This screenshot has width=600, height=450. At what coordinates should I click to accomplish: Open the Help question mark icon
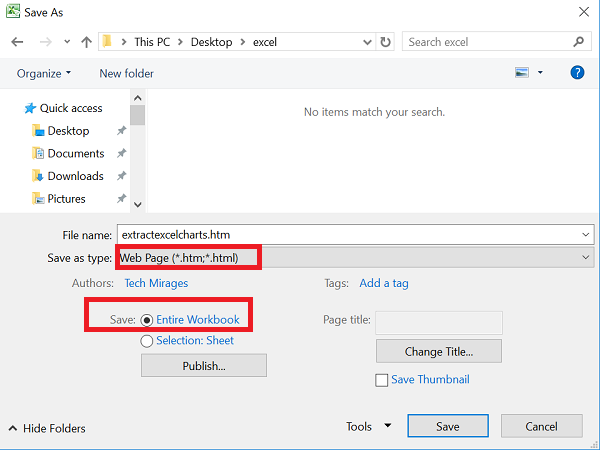[577, 73]
